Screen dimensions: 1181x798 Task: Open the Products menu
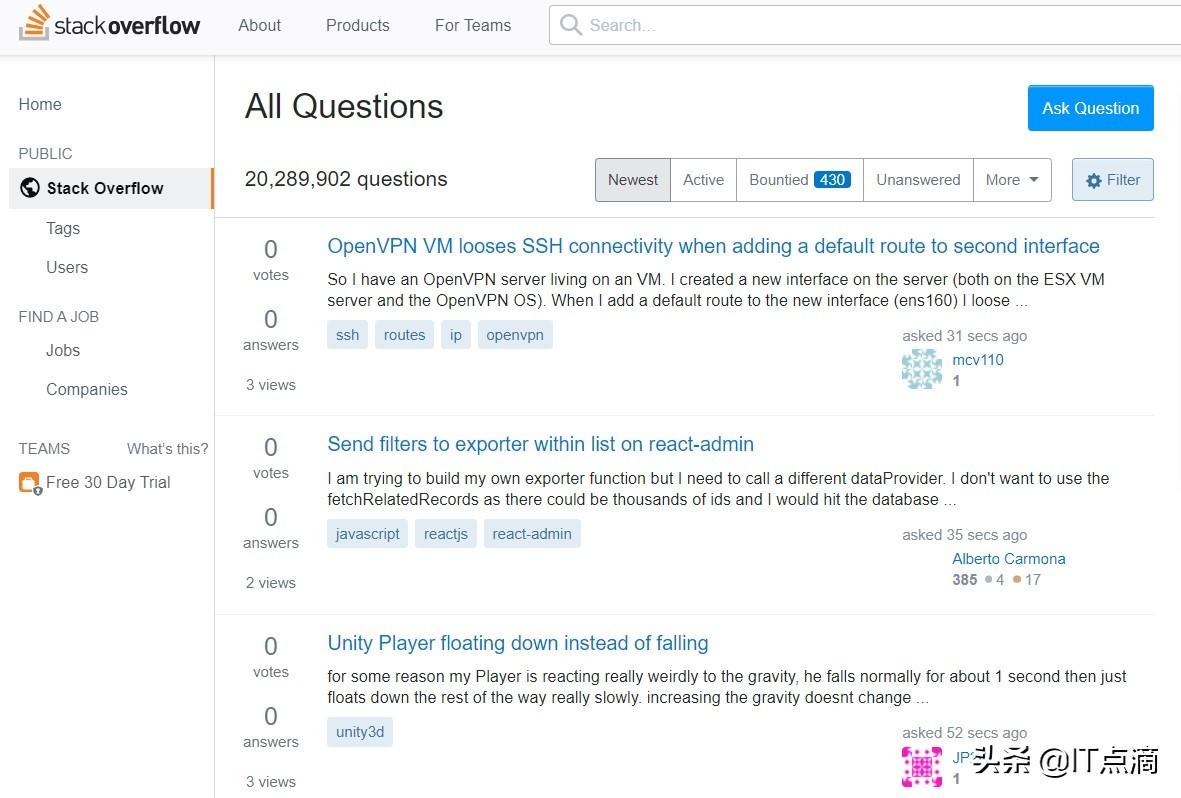coord(357,25)
